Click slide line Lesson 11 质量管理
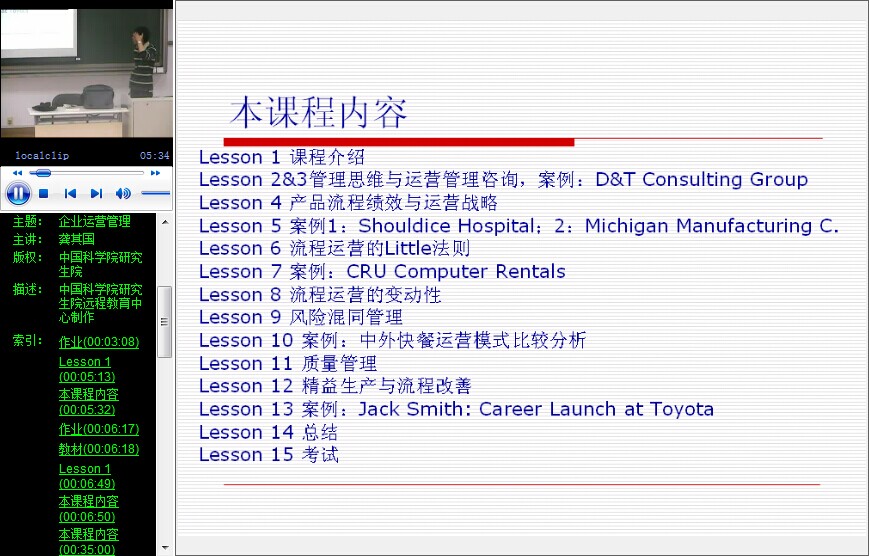The width and height of the screenshot is (869, 556). pyautogui.click(x=288, y=364)
